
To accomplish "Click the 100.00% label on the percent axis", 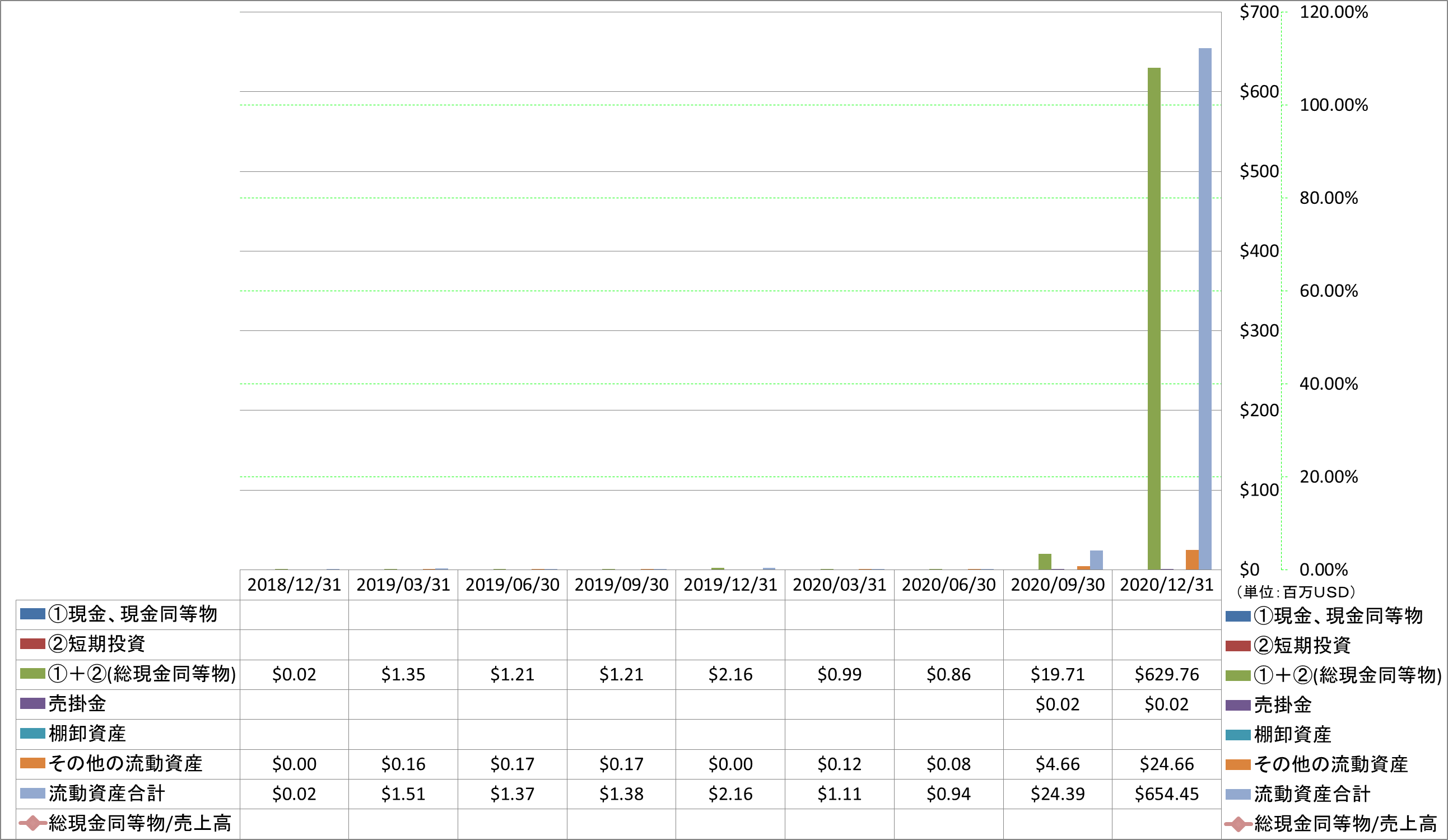I will [x=1334, y=105].
